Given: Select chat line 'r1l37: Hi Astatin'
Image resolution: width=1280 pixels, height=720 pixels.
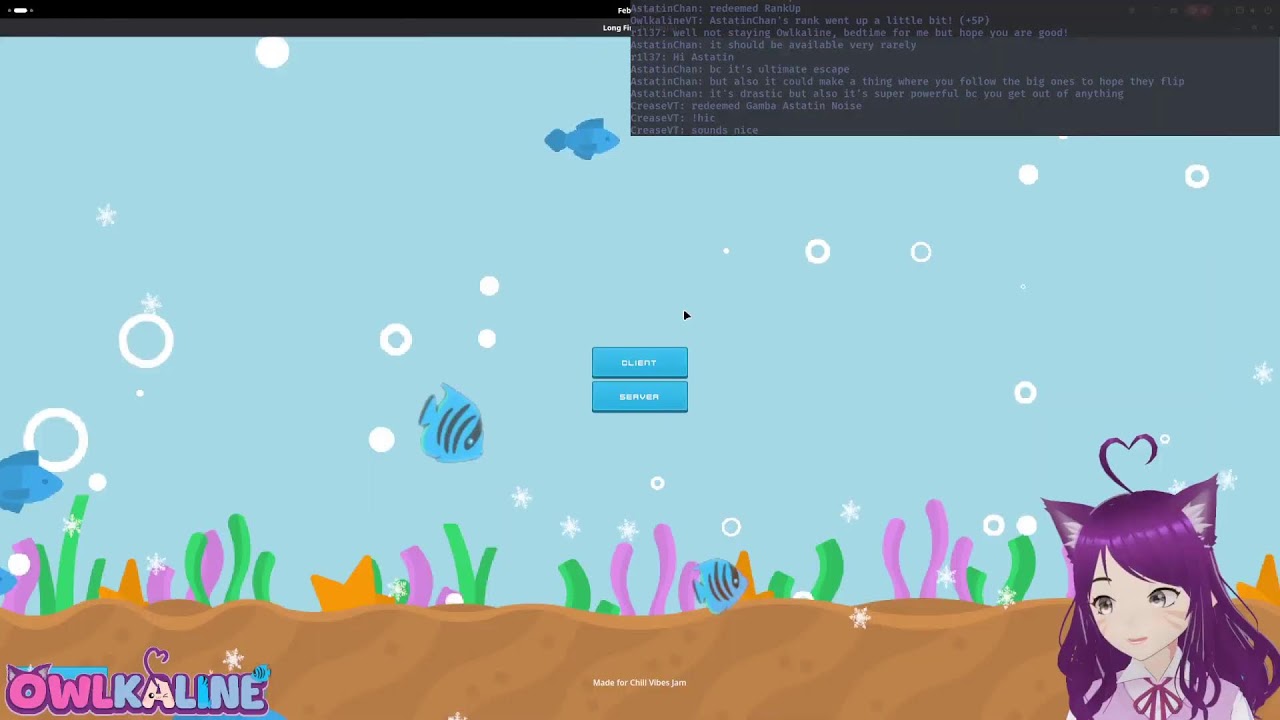Looking at the screenshot, I should 682,57.
